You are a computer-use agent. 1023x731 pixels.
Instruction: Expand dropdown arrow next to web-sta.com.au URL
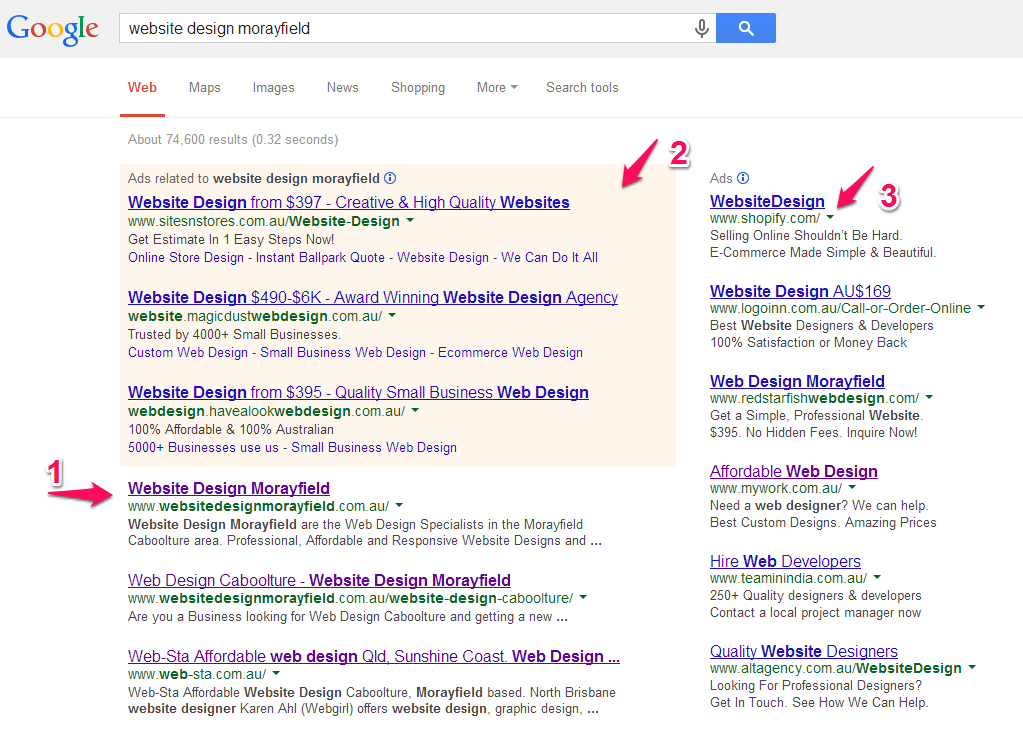coord(276,673)
